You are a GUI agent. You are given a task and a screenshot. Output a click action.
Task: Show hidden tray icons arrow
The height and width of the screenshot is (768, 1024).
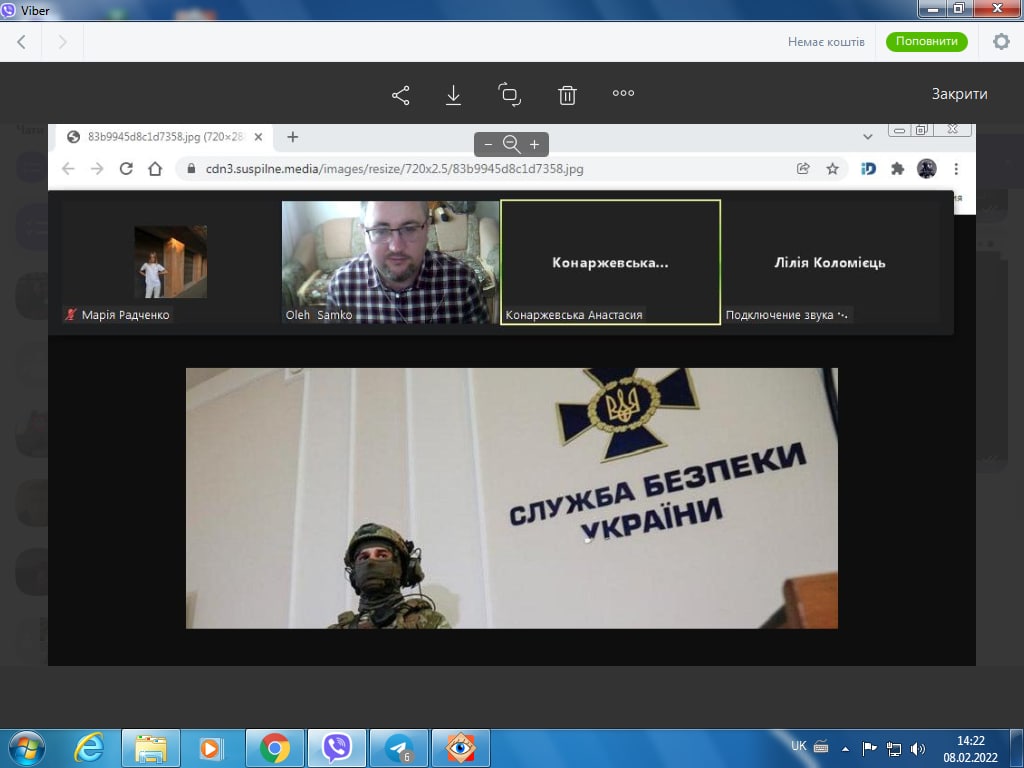(x=846, y=749)
